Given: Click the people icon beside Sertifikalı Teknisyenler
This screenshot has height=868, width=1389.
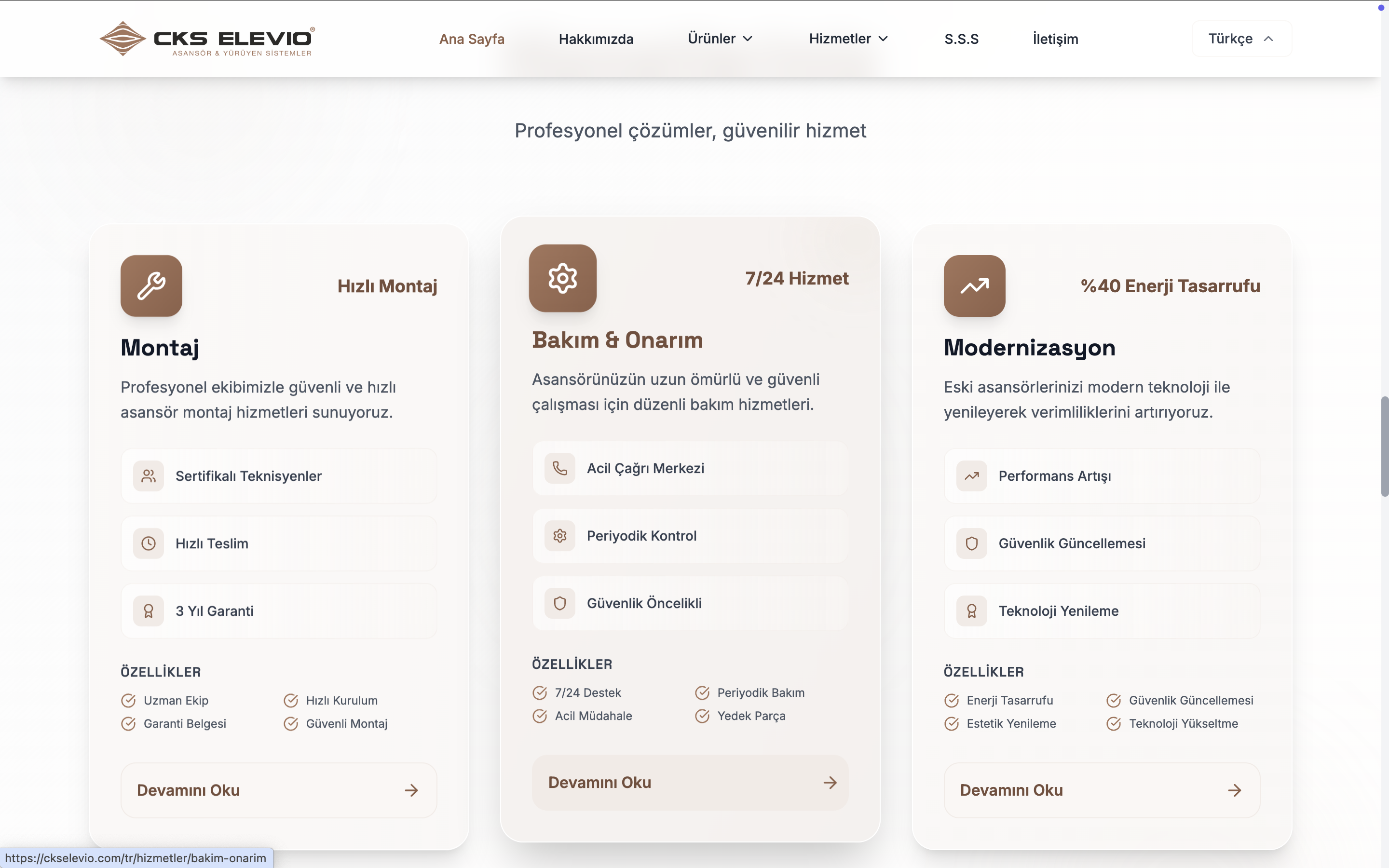Looking at the screenshot, I should (x=148, y=476).
